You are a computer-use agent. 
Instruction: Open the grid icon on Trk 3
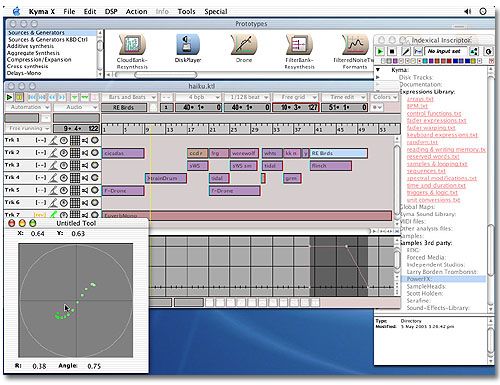tap(75, 165)
